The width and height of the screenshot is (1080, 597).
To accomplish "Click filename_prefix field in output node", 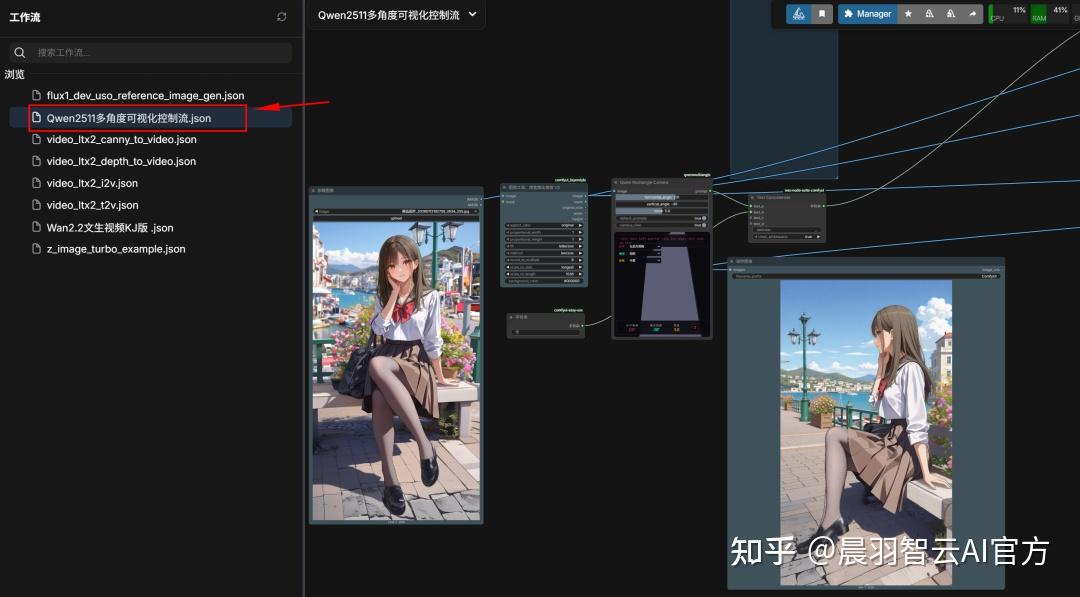I will [x=866, y=276].
